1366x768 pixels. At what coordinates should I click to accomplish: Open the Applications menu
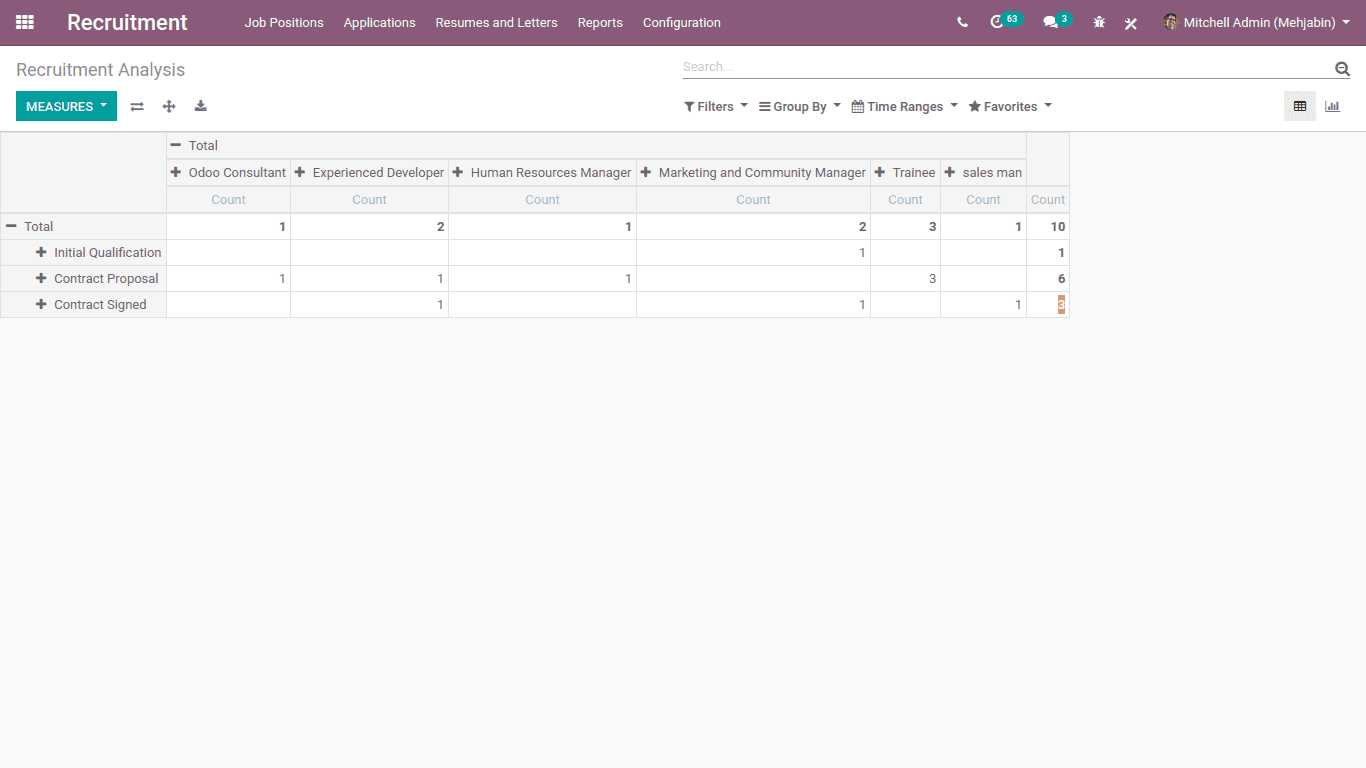pos(380,22)
